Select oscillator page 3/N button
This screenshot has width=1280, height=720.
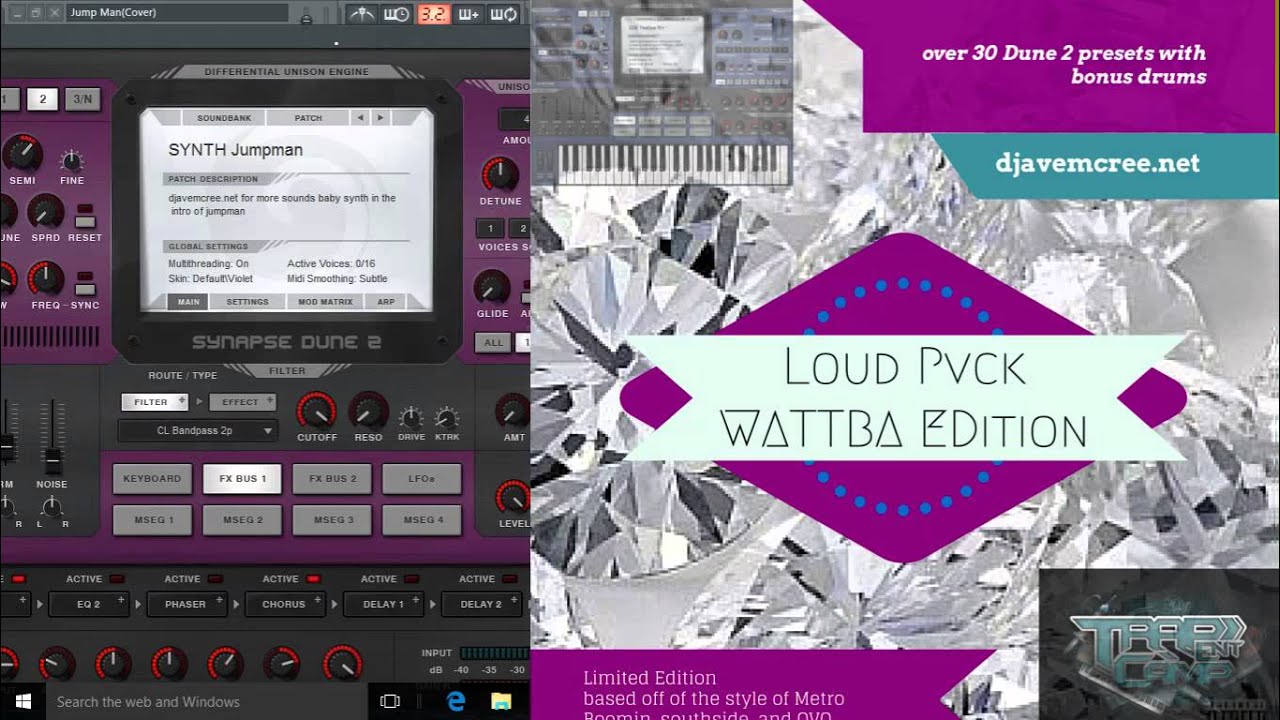click(83, 99)
